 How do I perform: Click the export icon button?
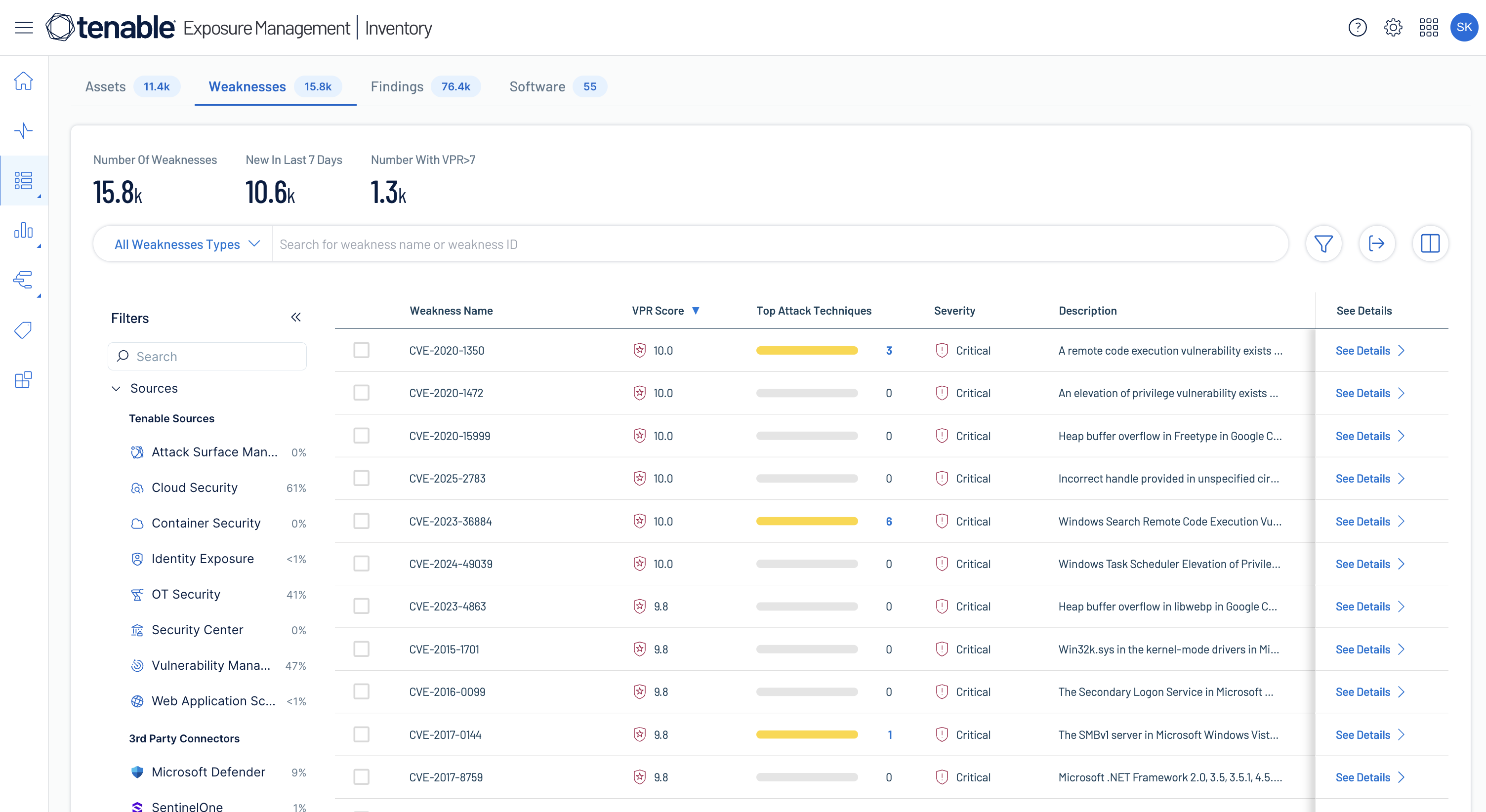pyautogui.click(x=1376, y=244)
